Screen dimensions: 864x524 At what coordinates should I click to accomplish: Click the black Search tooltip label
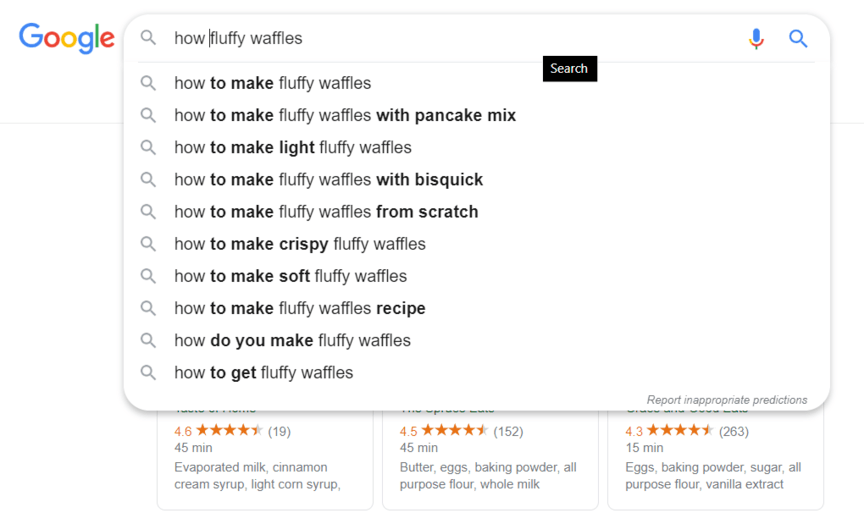(569, 69)
